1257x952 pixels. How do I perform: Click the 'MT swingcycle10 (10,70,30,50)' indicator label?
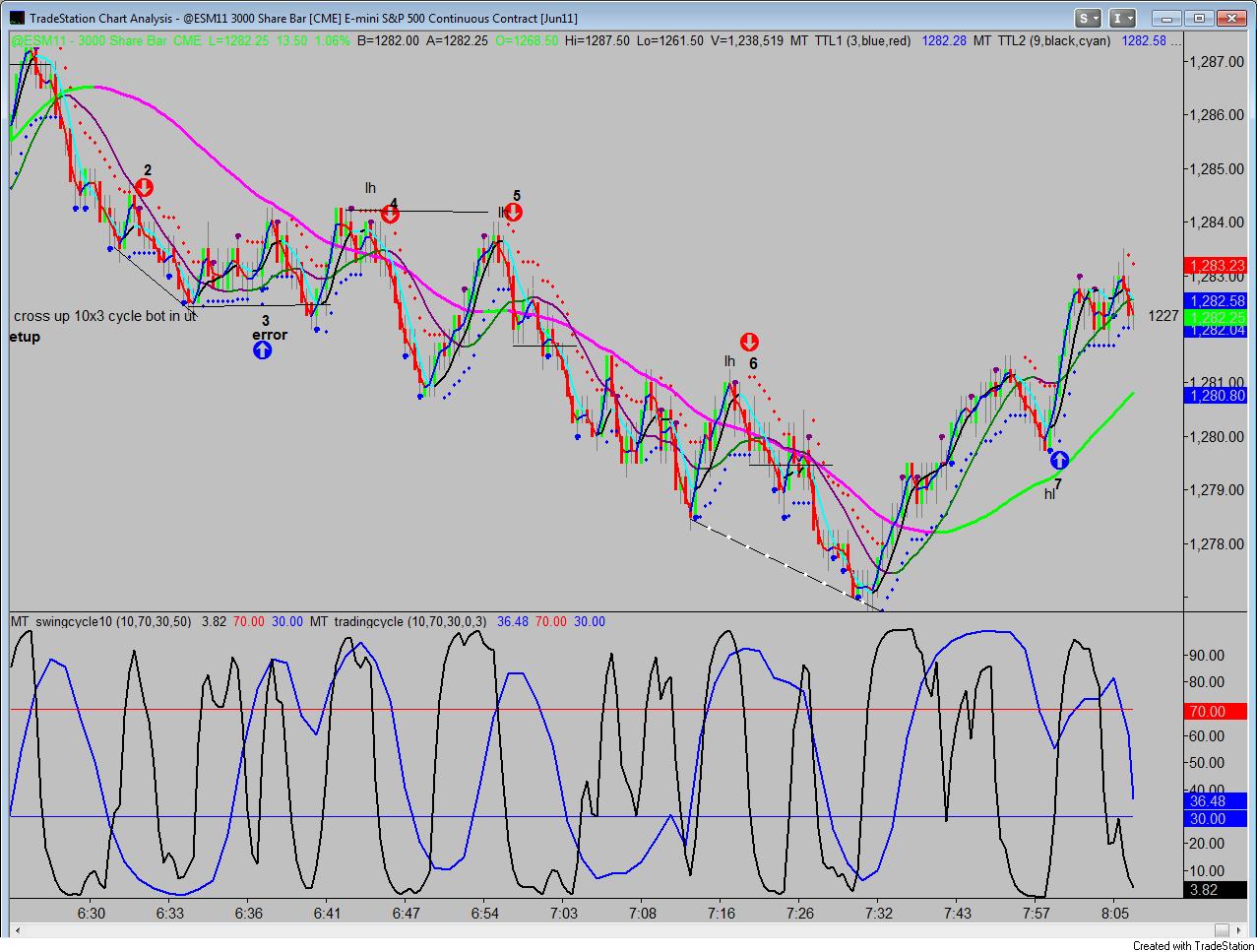(102, 621)
